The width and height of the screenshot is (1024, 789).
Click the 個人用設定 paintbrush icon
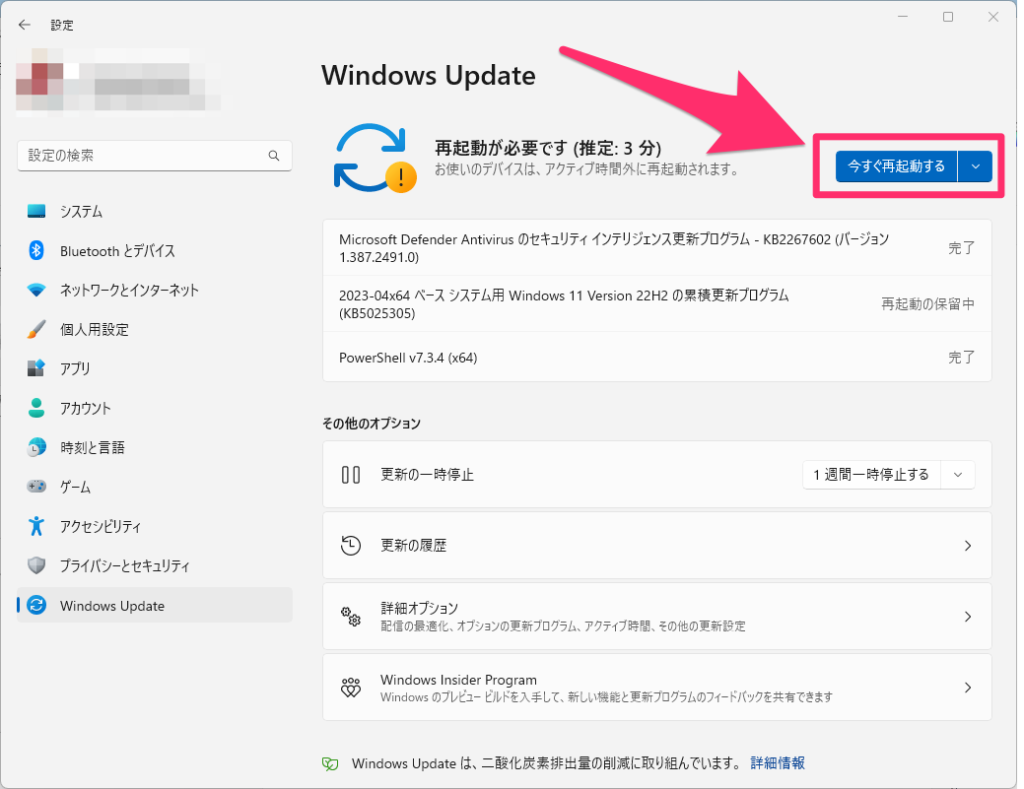coord(37,329)
